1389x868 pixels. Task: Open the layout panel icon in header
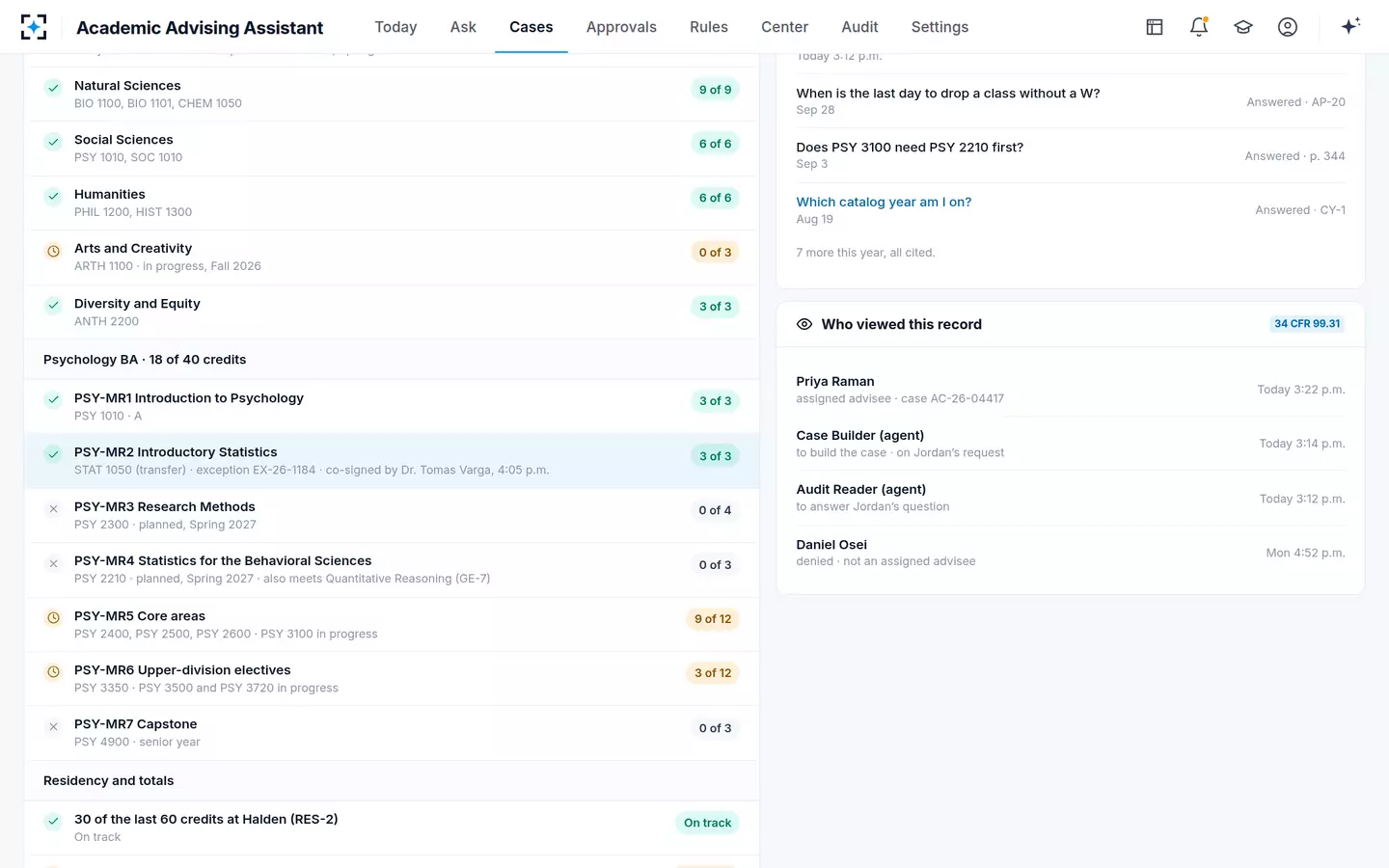(x=1155, y=27)
